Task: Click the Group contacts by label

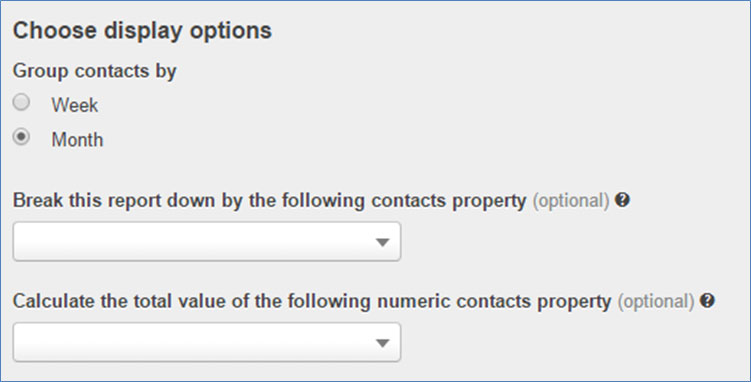Action: pyautogui.click(x=95, y=71)
